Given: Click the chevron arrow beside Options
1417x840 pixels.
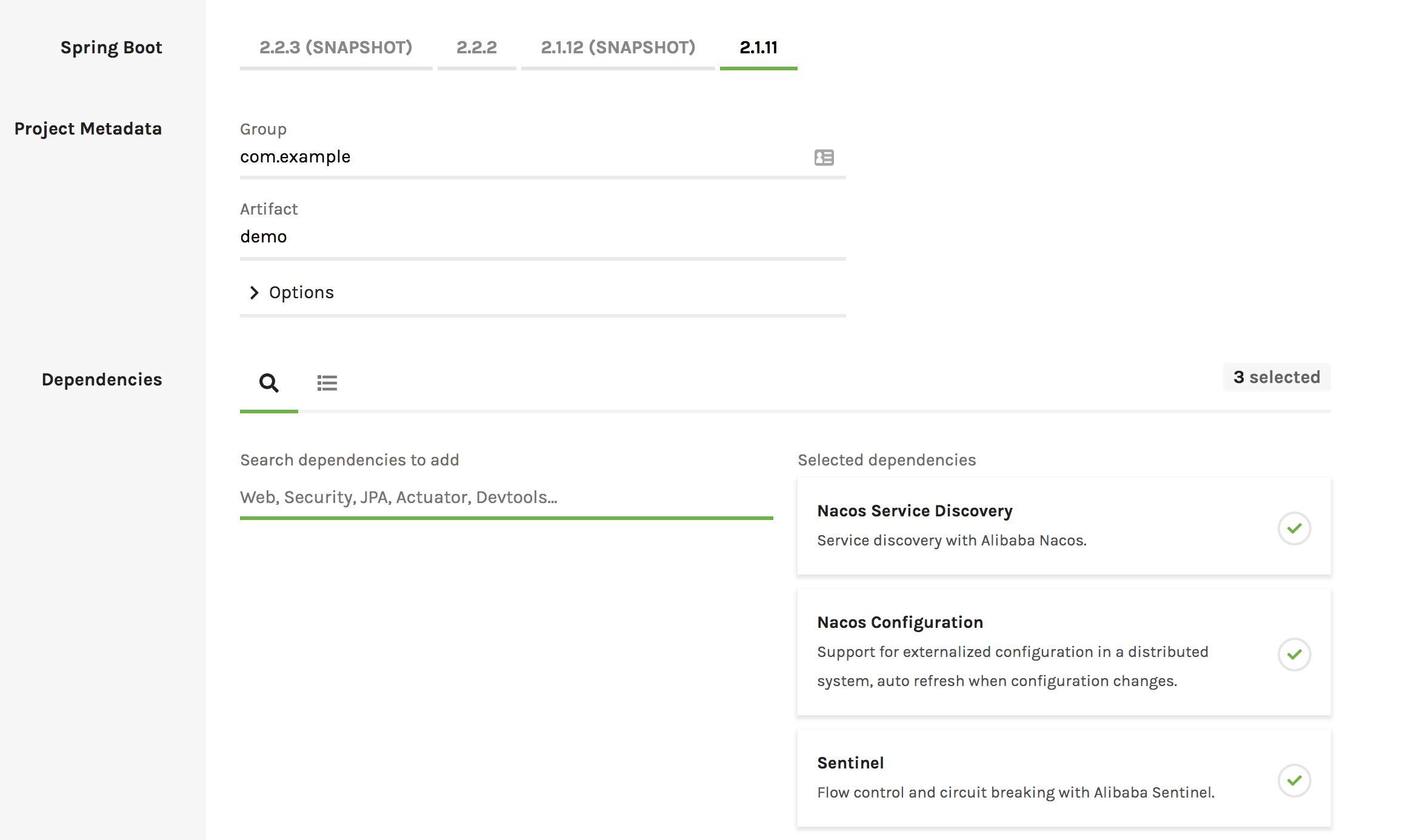Looking at the screenshot, I should [x=254, y=293].
